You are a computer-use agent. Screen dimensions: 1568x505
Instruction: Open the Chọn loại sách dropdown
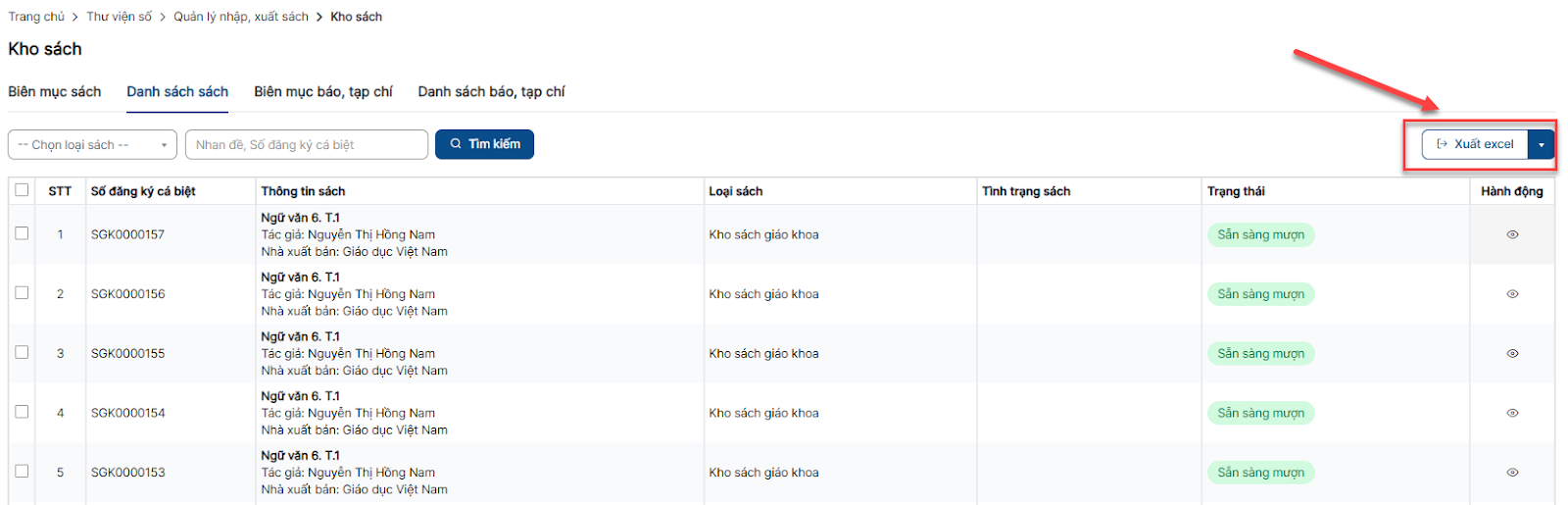pos(92,145)
